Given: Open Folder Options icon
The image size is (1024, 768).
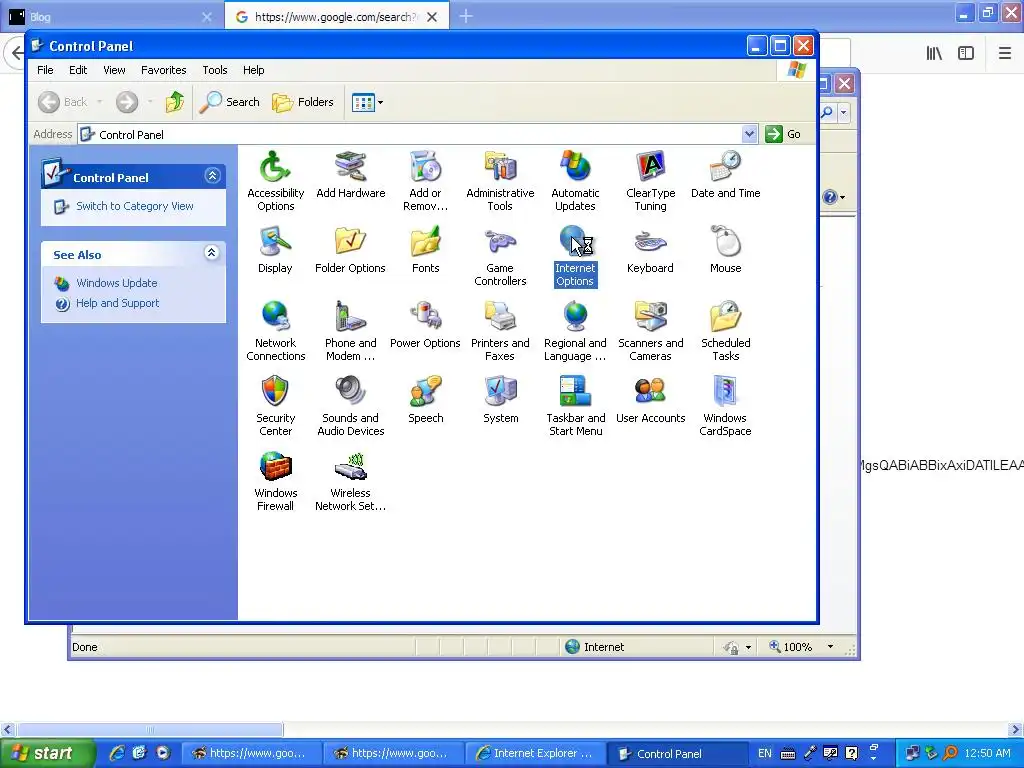Looking at the screenshot, I should pyautogui.click(x=350, y=249).
